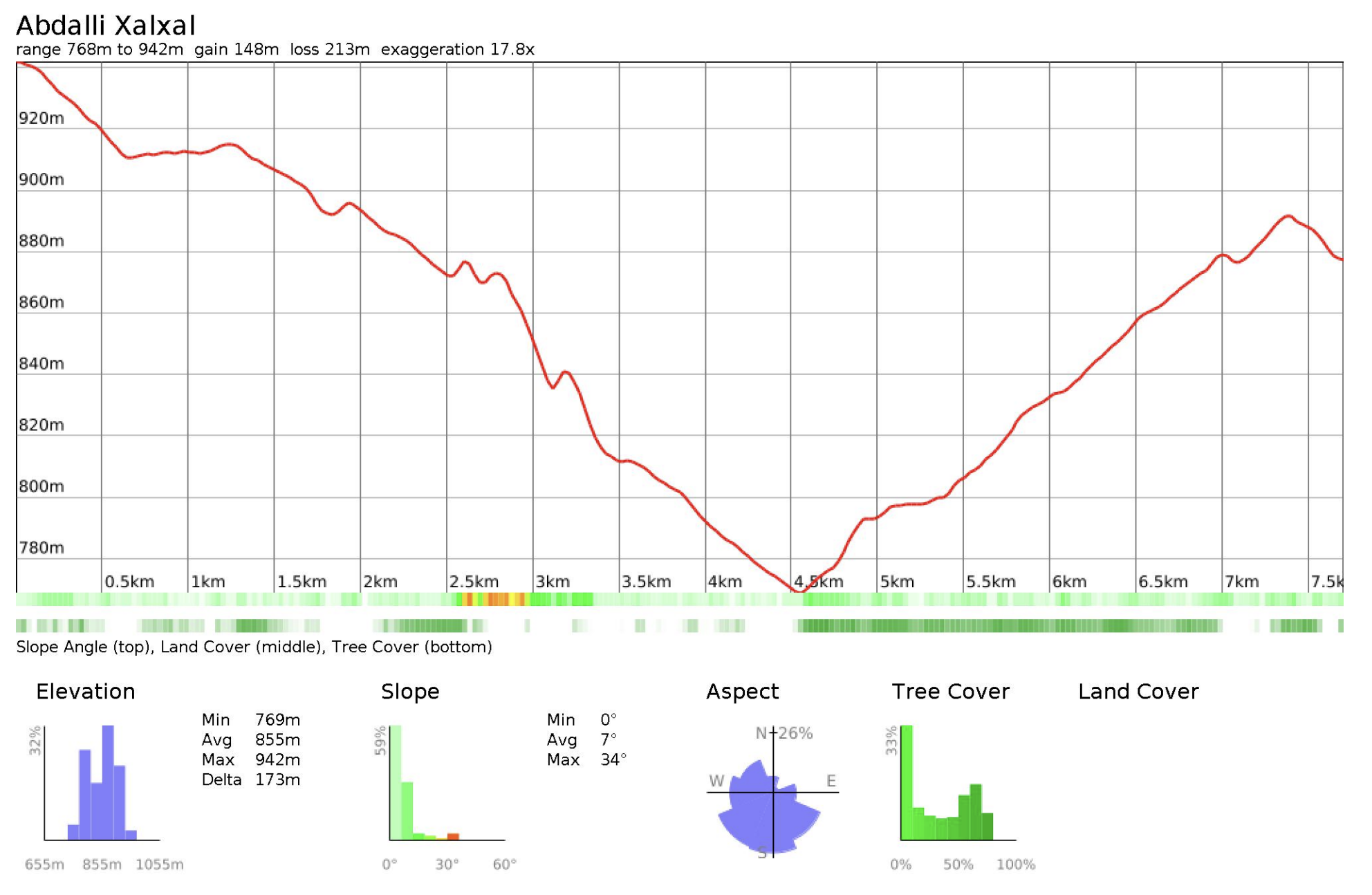
Task: Click the Land Cover section heading
Action: pos(1139,692)
